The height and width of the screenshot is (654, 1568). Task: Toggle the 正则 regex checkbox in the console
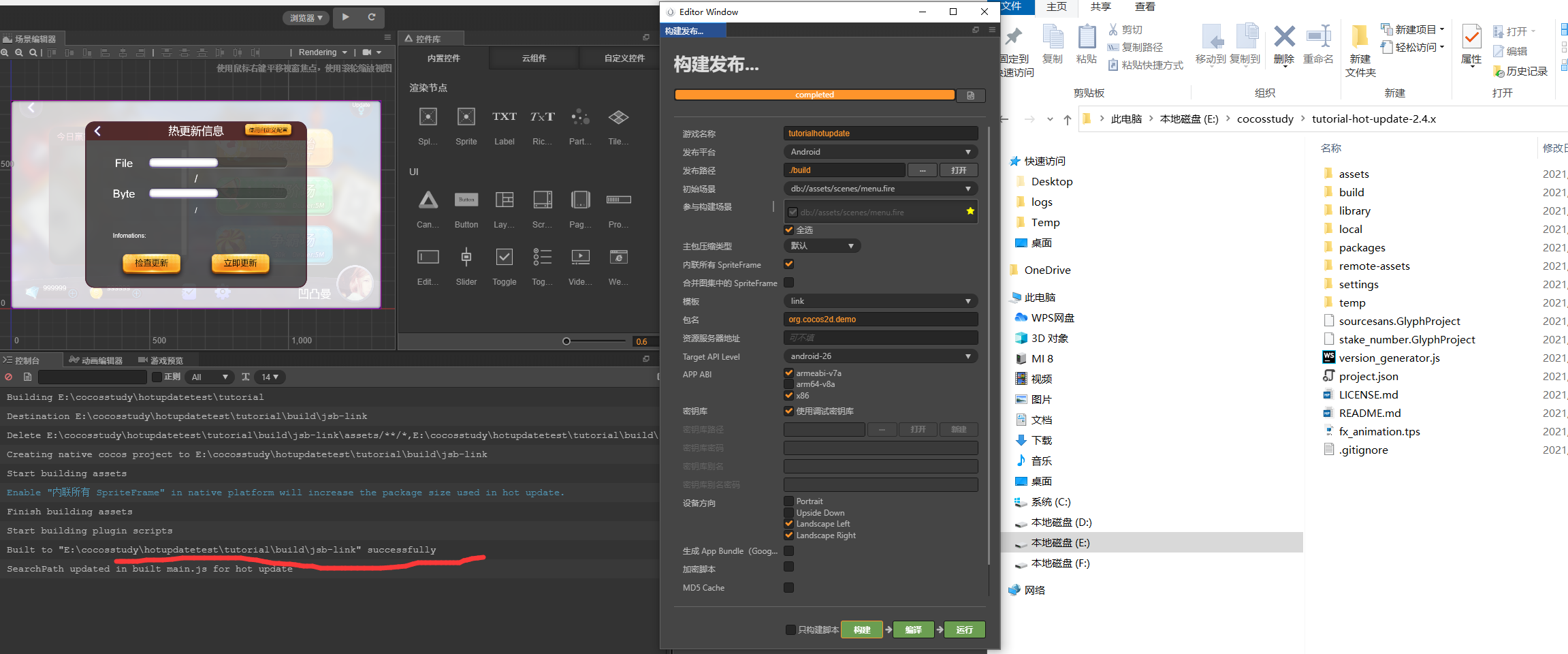(157, 377)
